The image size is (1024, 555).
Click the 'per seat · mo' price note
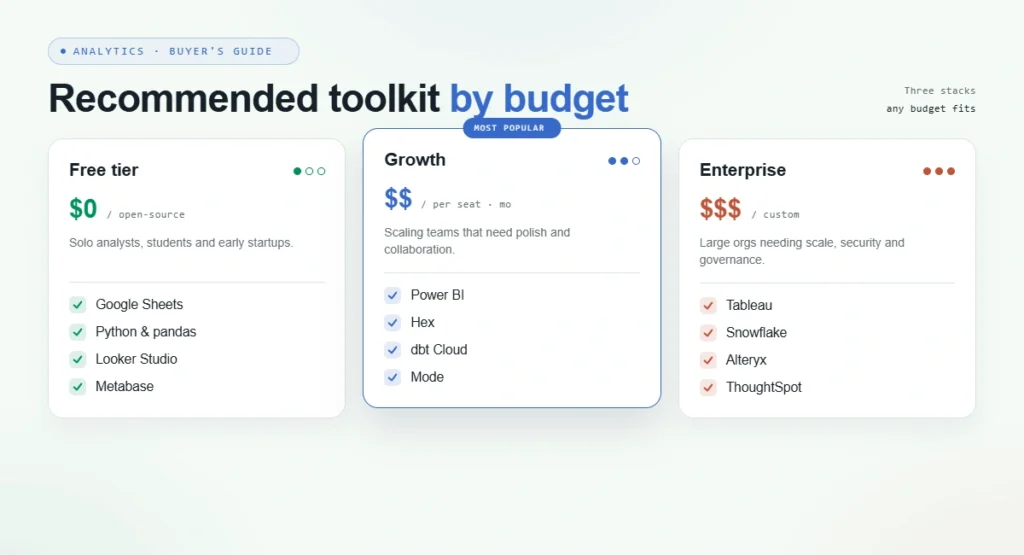pos(466,204)
